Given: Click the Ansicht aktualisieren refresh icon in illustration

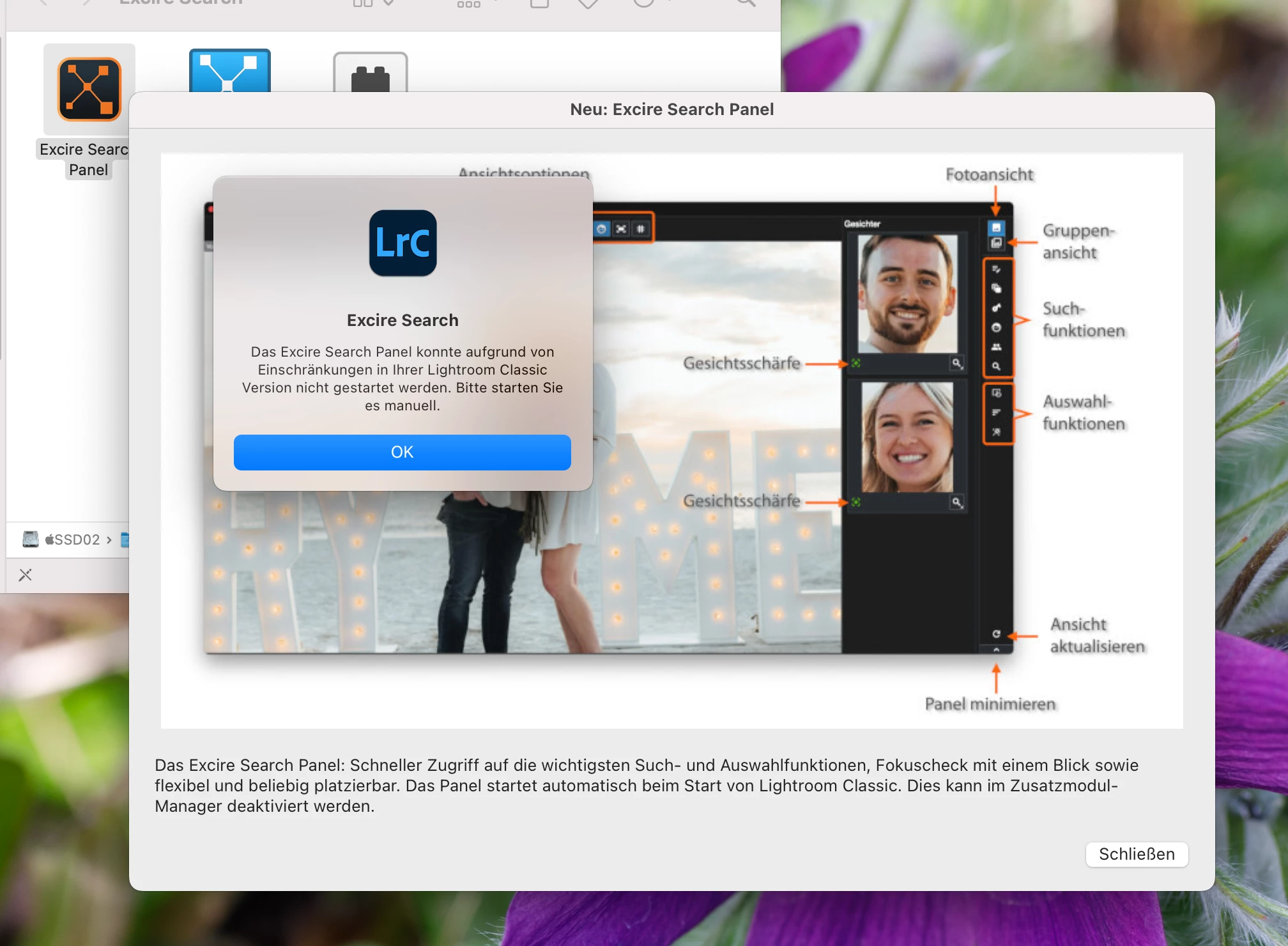Looking at the screenshot, I should [x=996, y=634].
